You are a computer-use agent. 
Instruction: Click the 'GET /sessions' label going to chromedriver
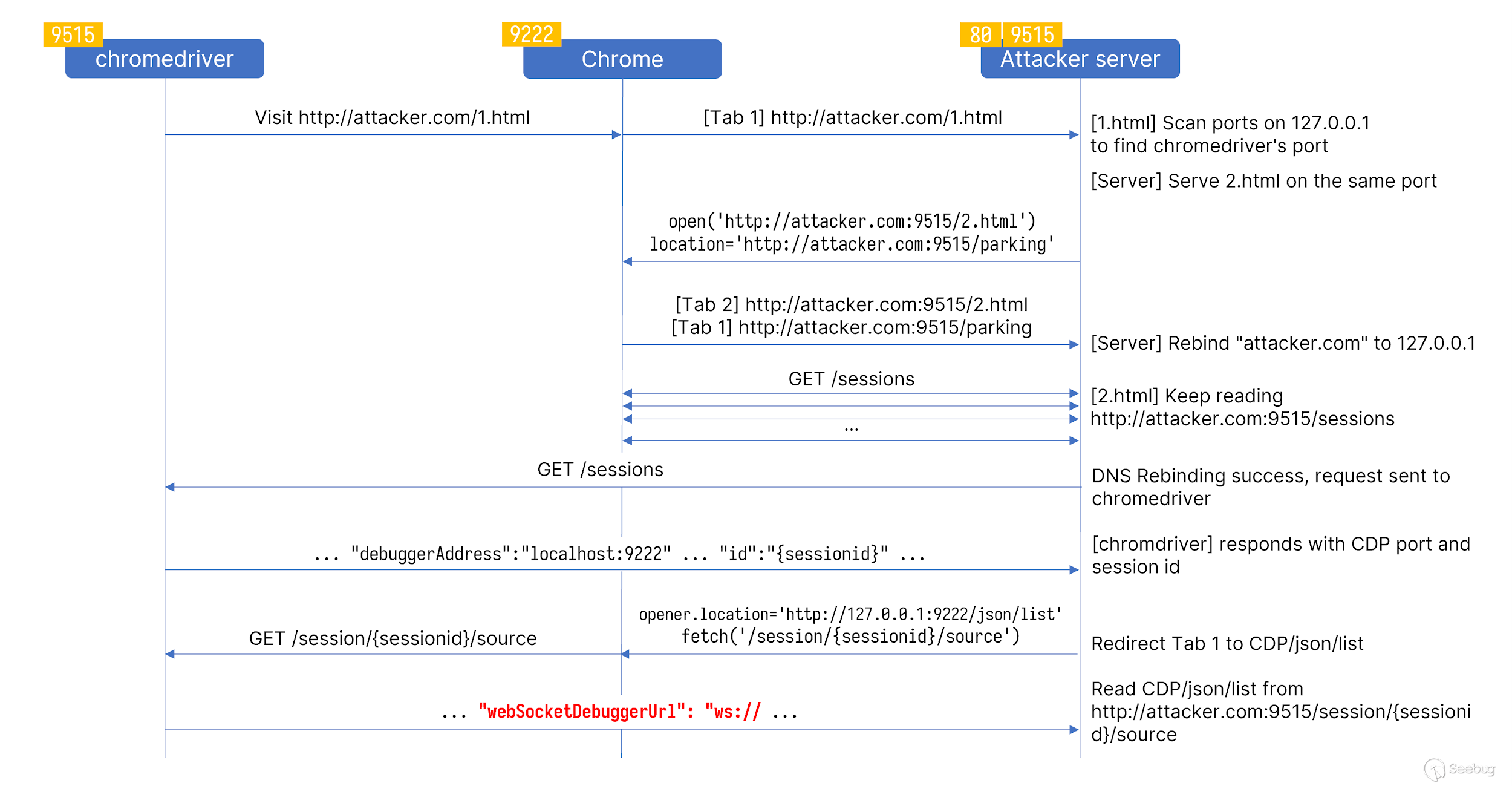tap(600, 470)
